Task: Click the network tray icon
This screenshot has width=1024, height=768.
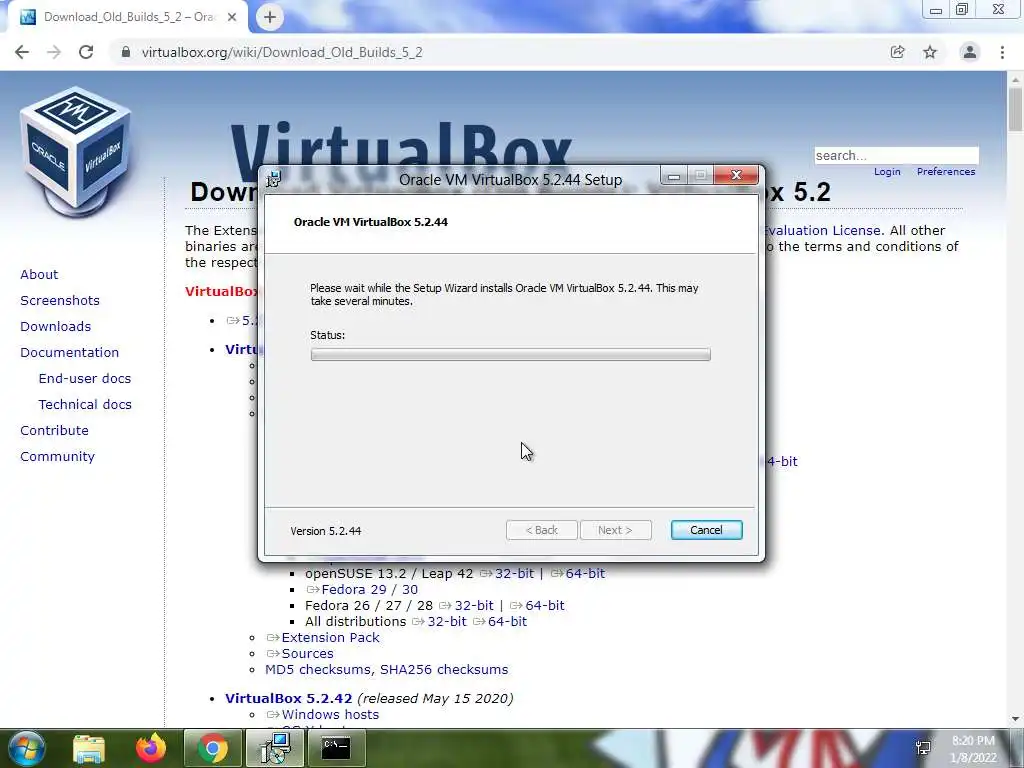Action: click(923, 748)
